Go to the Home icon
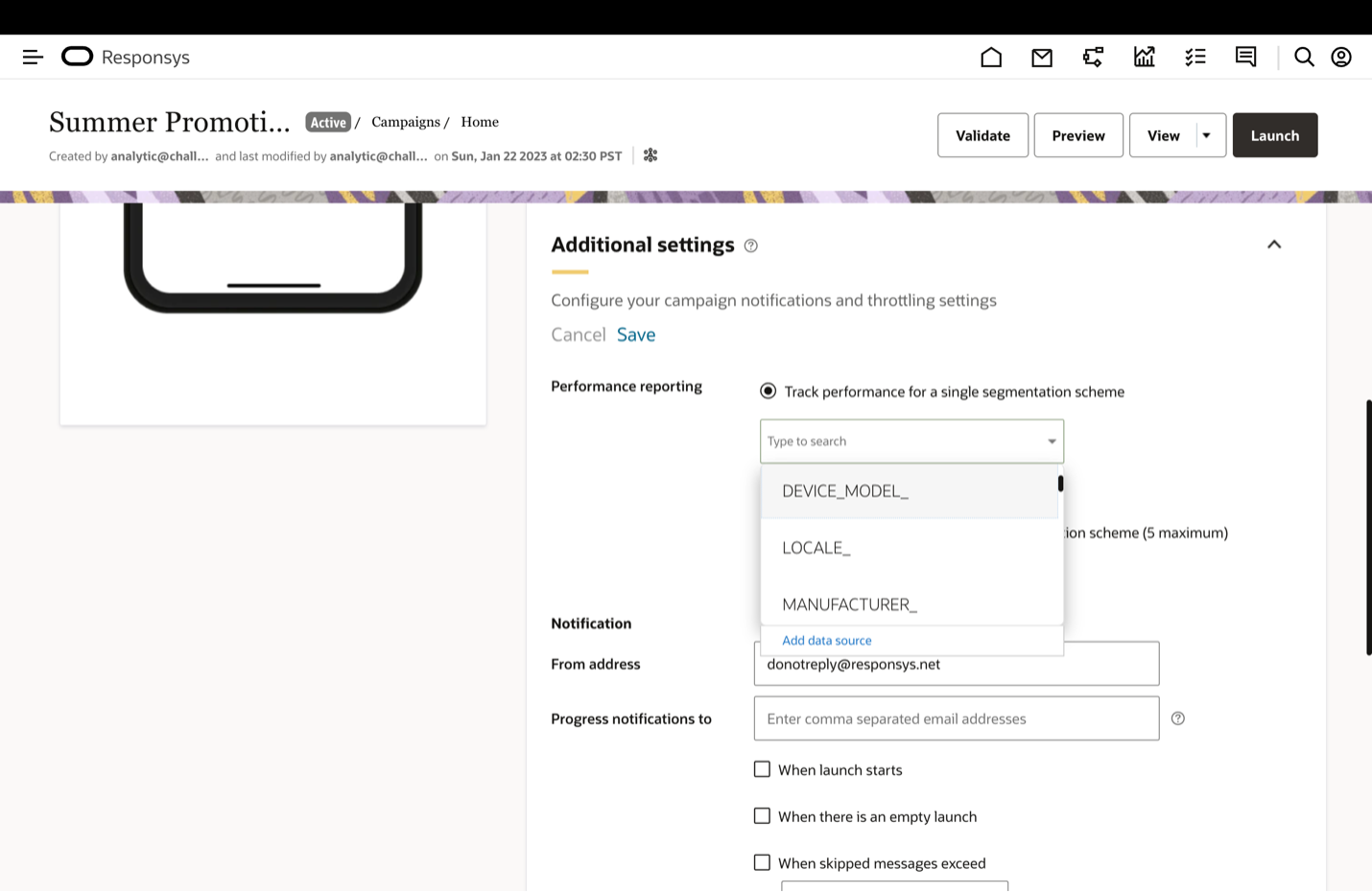 click(991, 58)
